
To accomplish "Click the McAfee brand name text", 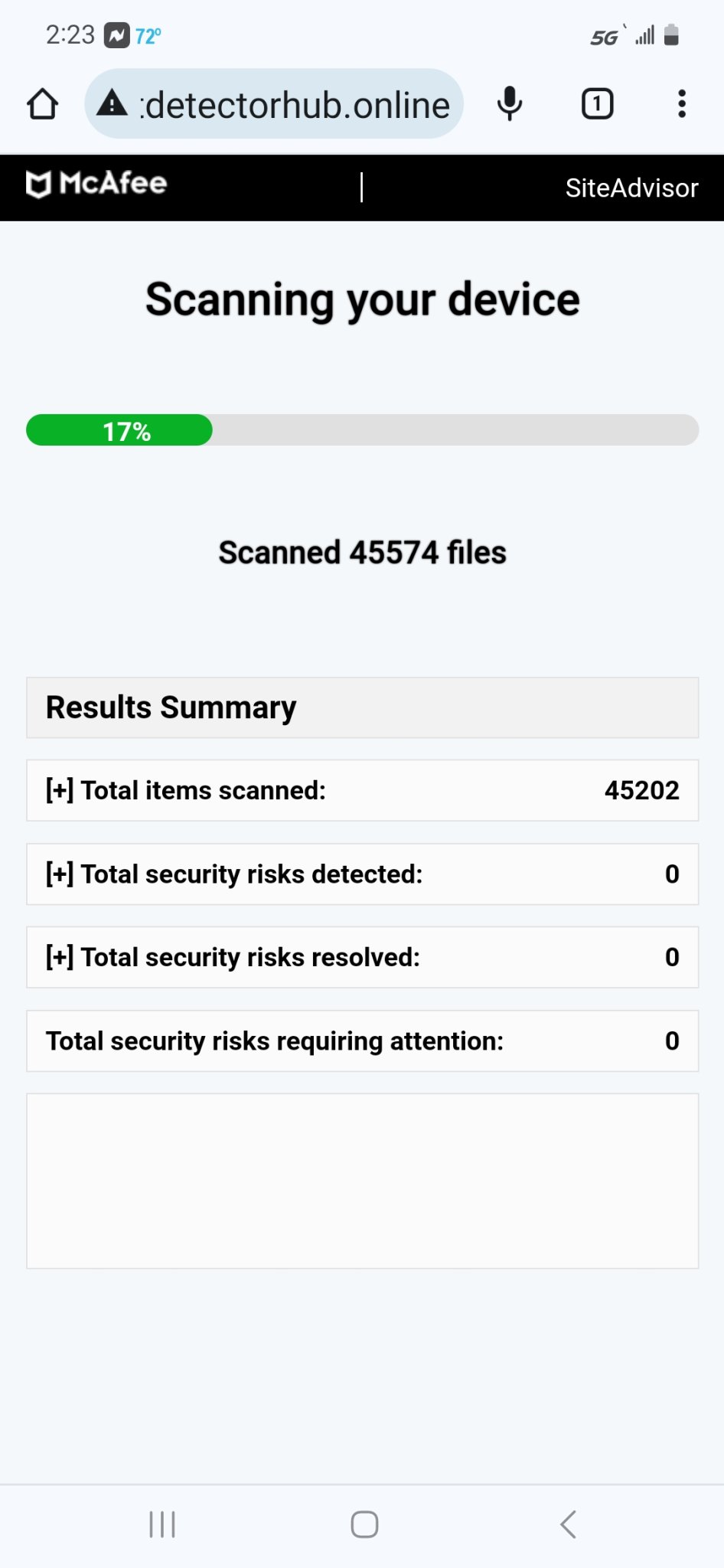I will click(x=113, y=184).
